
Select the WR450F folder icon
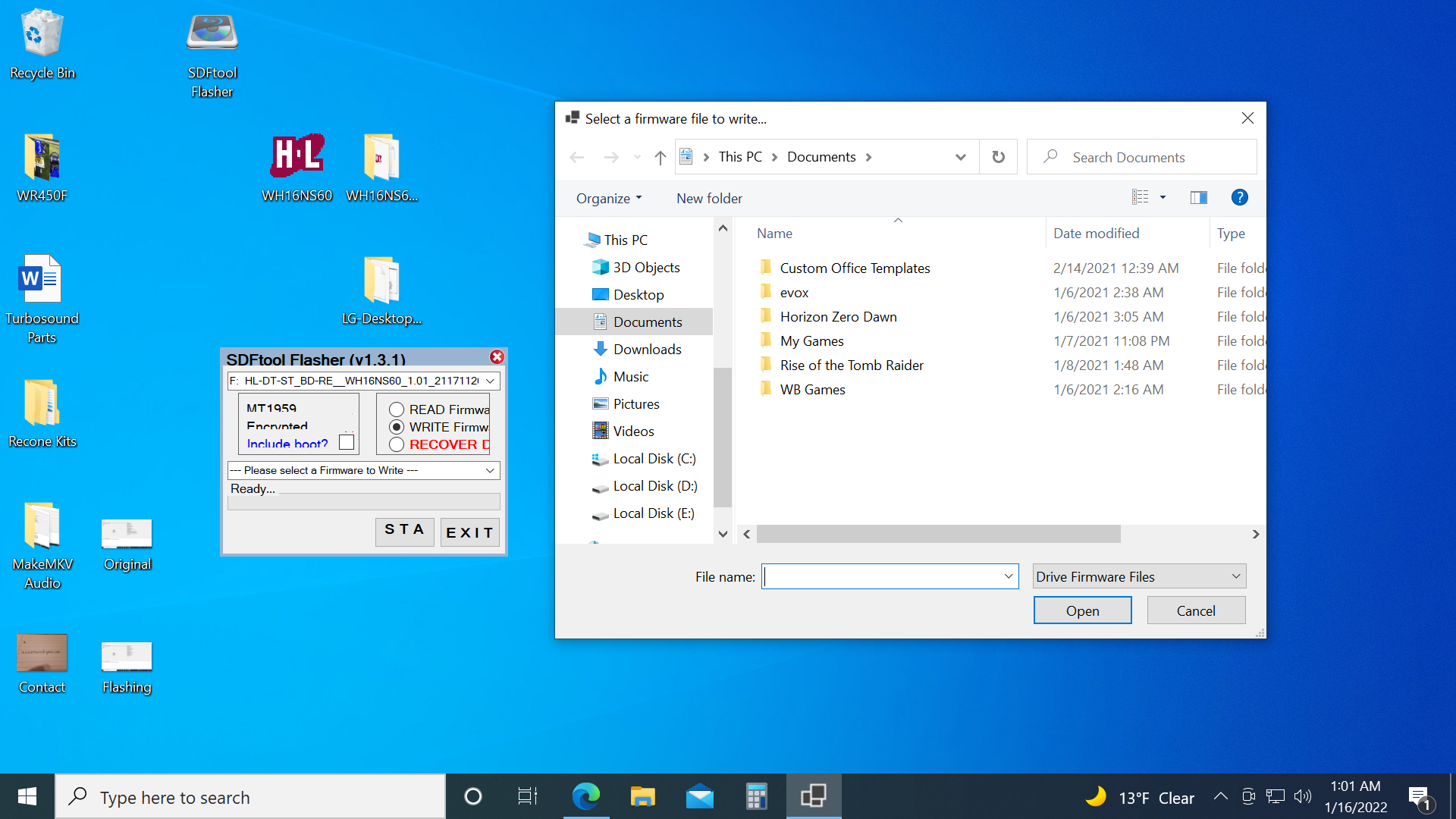(x=42, y=167)
